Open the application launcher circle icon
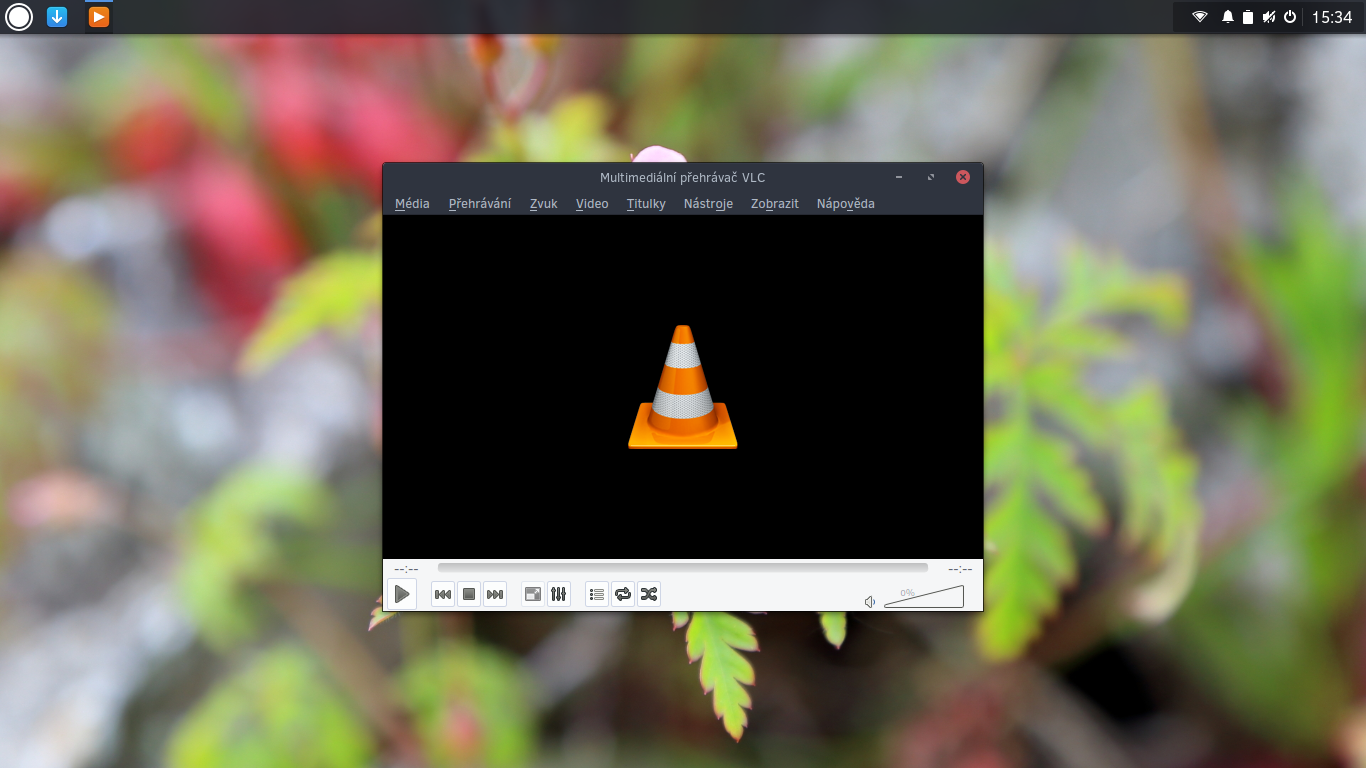Screen dimensions: 1366x768 pos(20,16)
